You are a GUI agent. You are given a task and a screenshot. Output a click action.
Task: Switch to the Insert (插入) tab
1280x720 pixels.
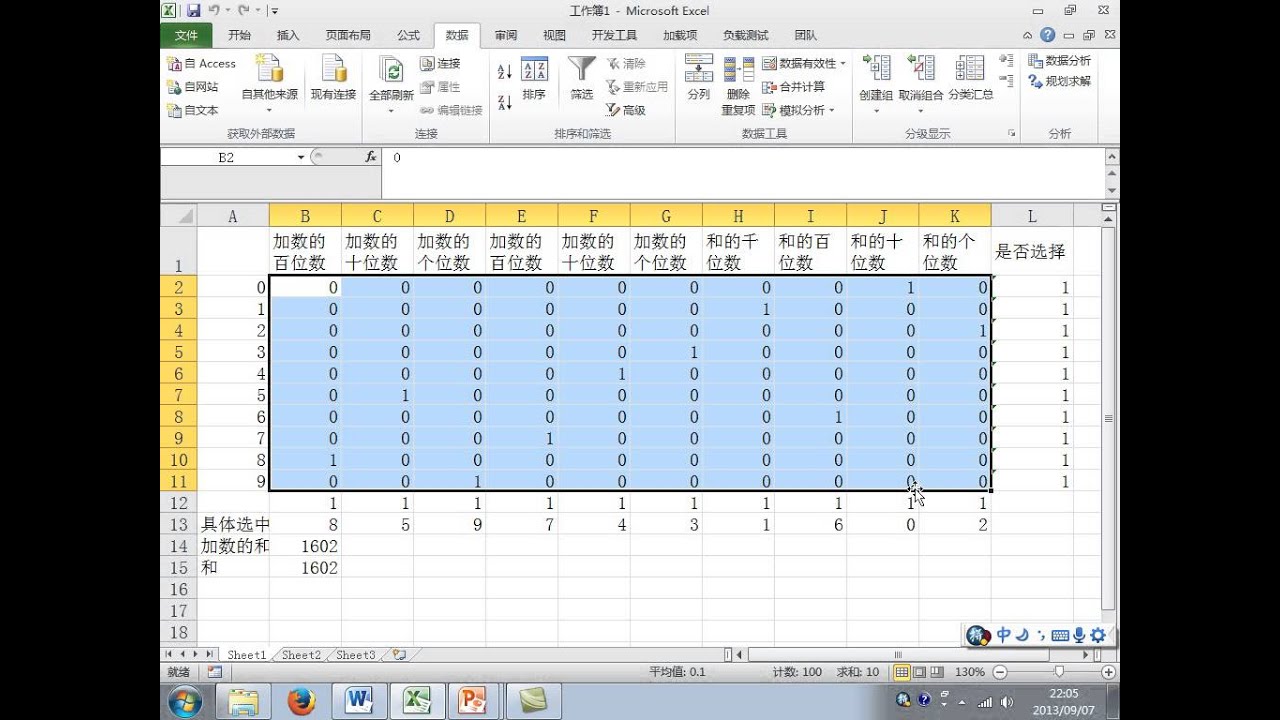(x=288, y=35)
